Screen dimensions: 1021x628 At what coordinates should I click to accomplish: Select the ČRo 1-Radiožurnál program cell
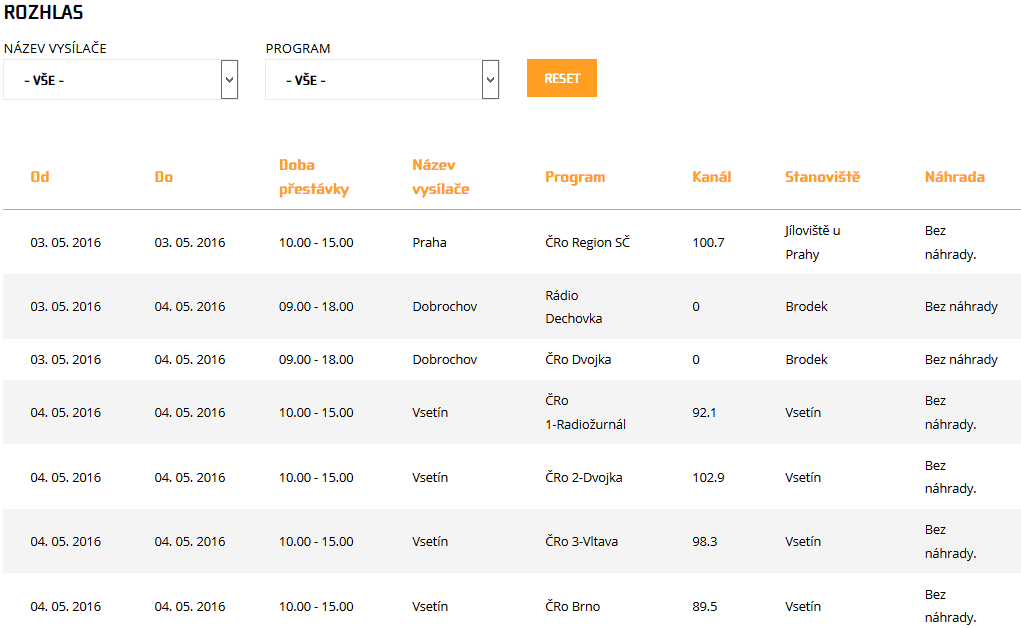(585, 413)
